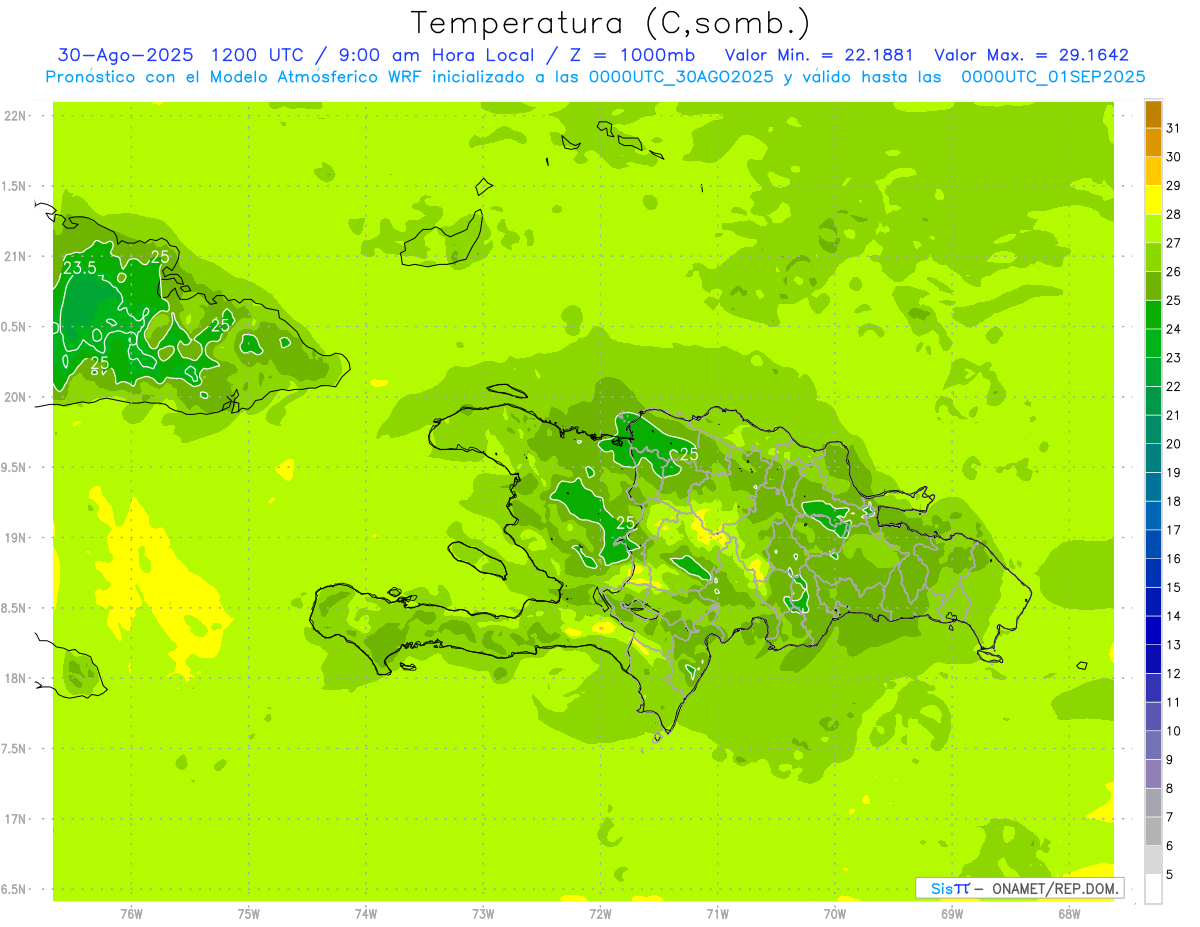Image resolution: width=1200 pixels, height=927 pixels.
Task: Click the "76W" longitude axis label
Action: pyautogui.click(x=131, y=914)
